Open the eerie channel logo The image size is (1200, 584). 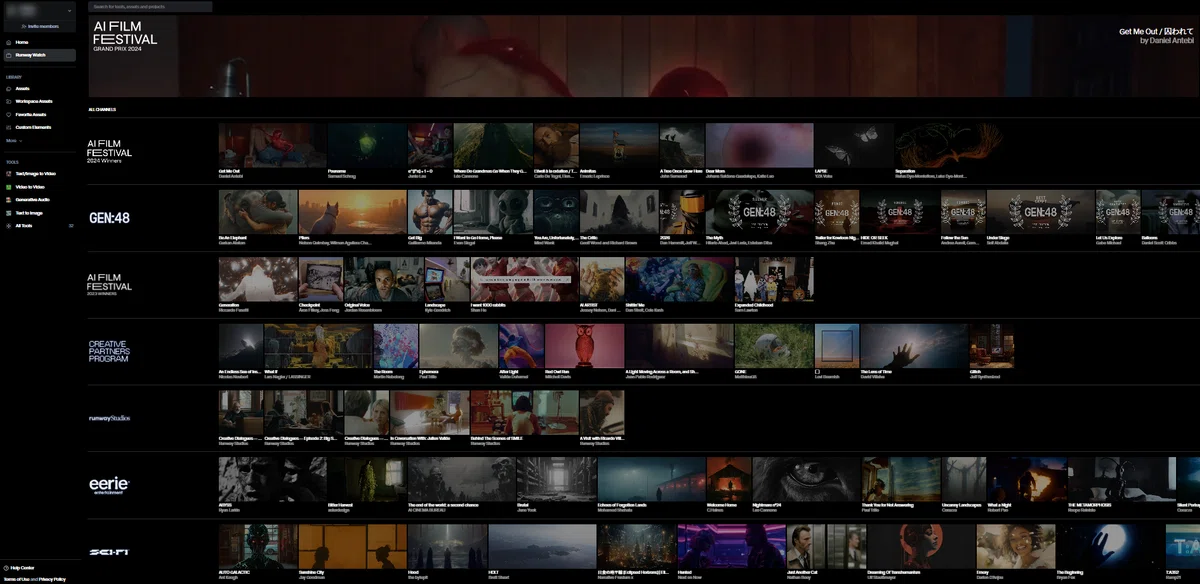(109, 485)
